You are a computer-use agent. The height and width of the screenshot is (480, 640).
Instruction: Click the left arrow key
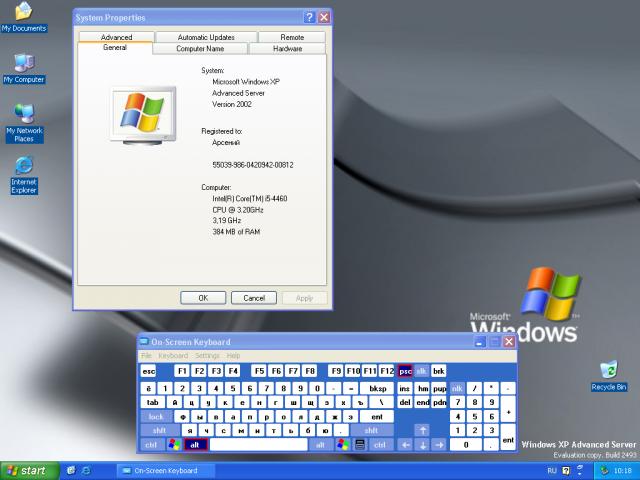click(x=405, y=444)
